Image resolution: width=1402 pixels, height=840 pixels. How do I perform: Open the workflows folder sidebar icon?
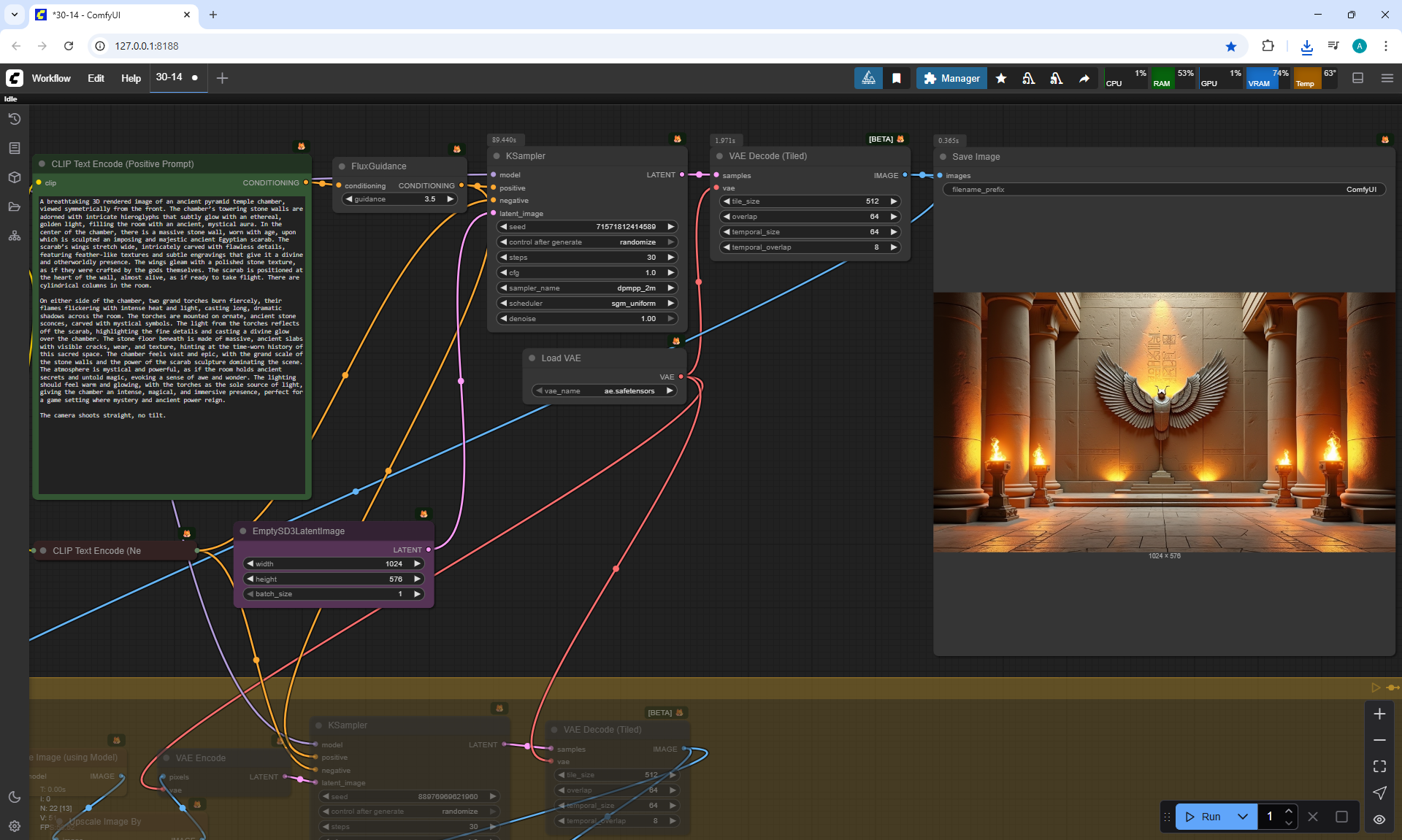15,207
